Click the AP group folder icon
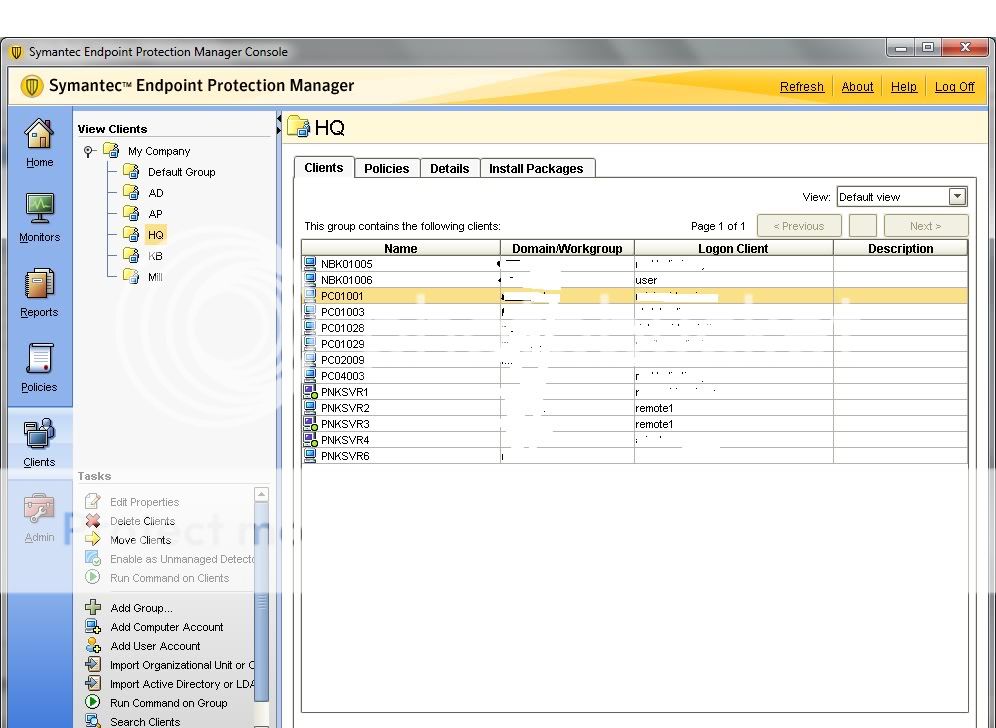The width and height of the screenshot is (996, 728). coord(131,213)
